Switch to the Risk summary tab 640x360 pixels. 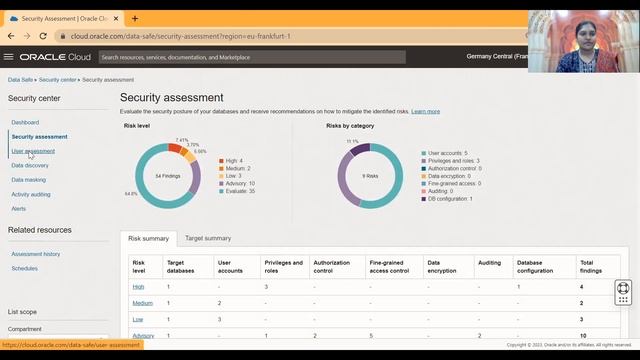(x=149, y=238)
